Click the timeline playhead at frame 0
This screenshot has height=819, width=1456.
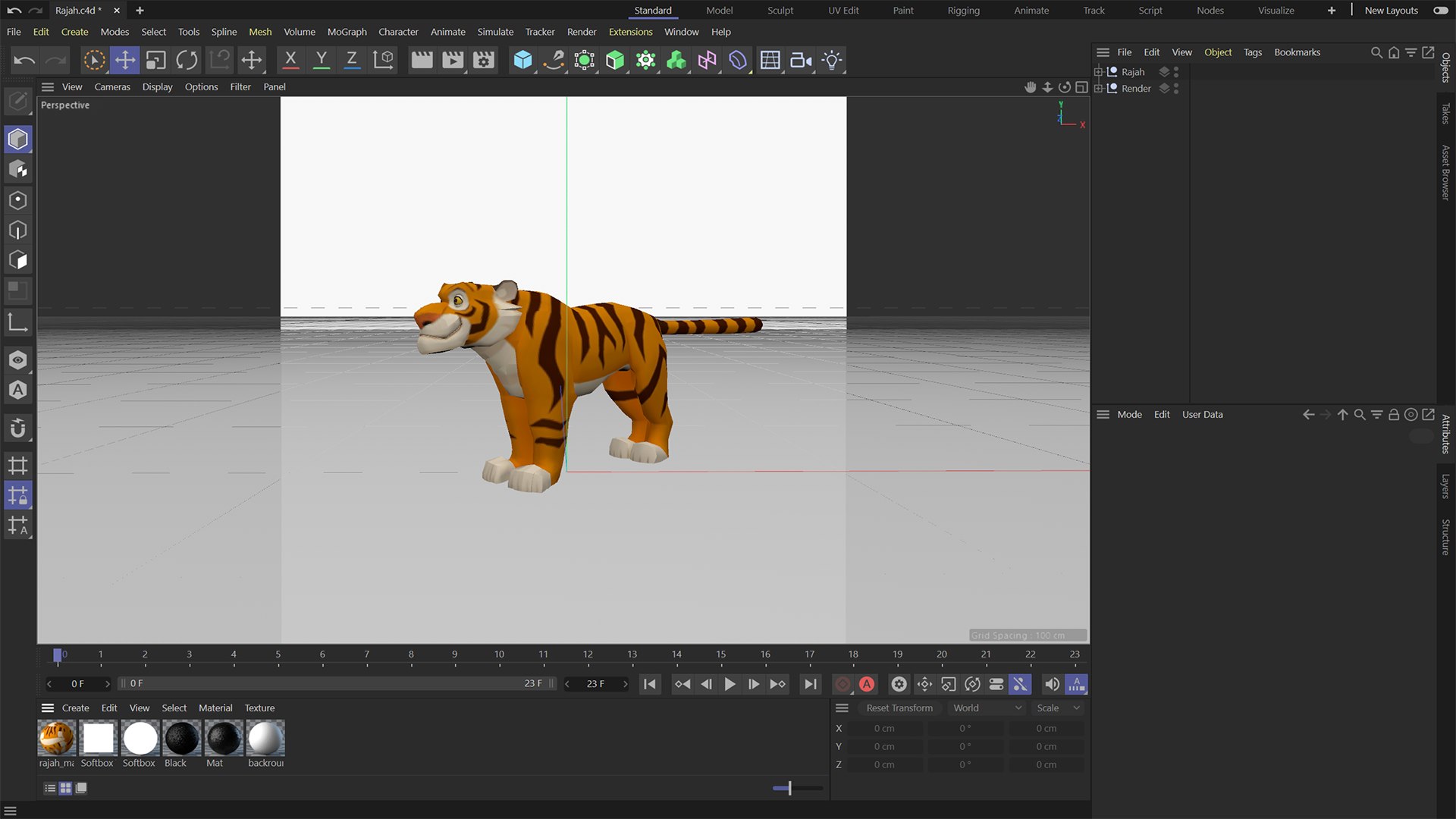tap(58, 656)
